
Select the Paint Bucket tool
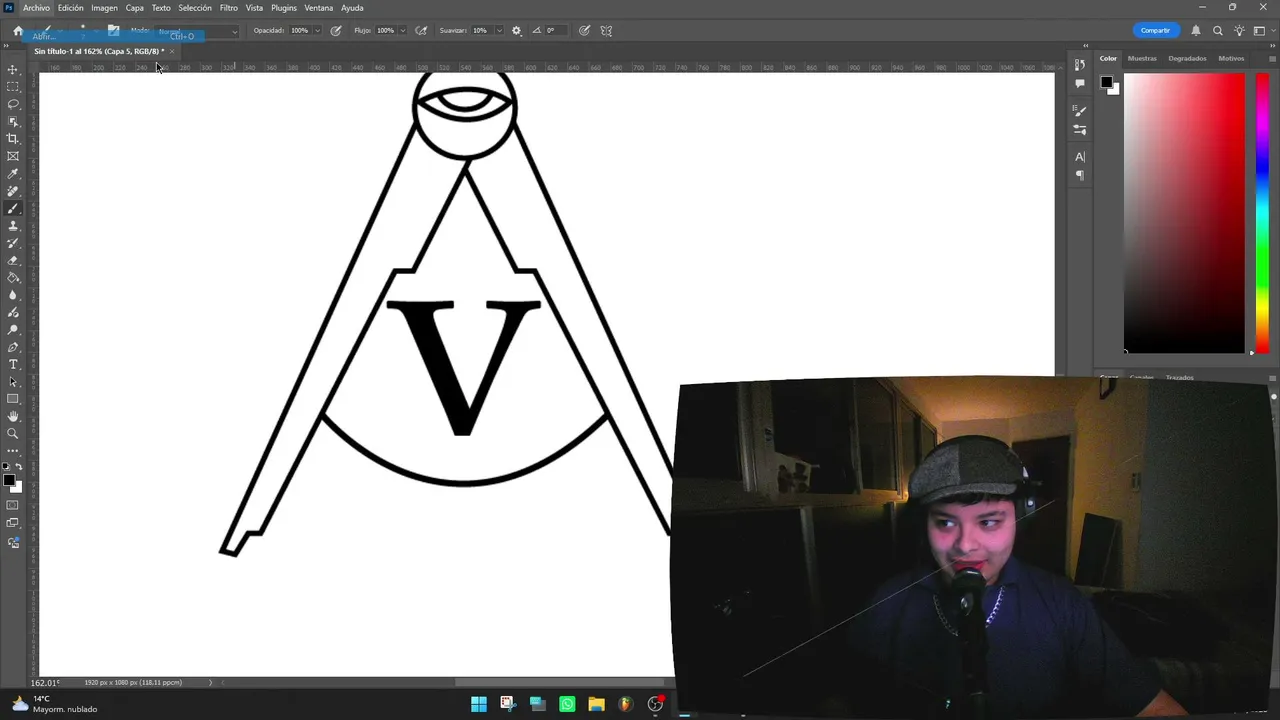(x=13, y=278)
